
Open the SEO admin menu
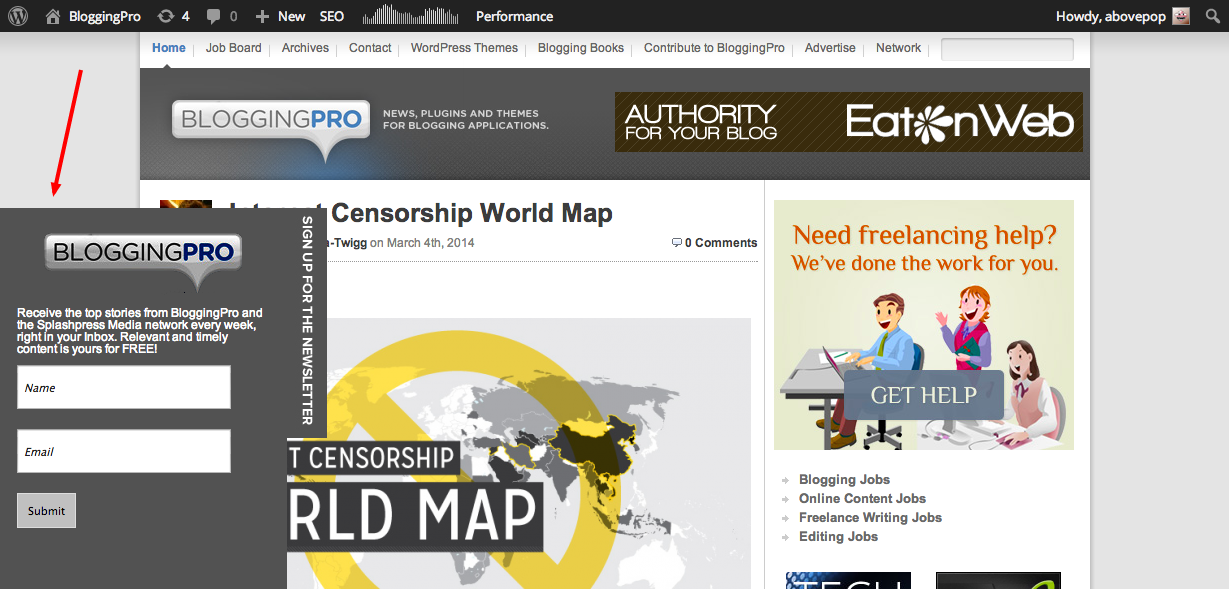click(332, 16)
